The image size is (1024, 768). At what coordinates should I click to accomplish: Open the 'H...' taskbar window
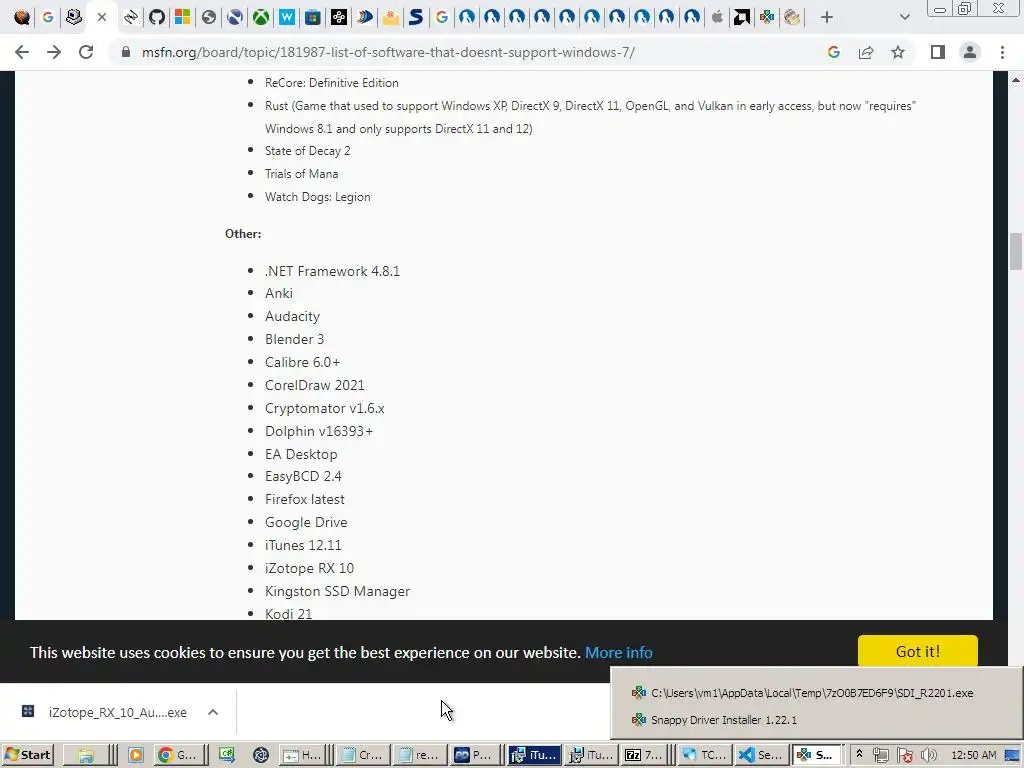[x=302, y=755]
